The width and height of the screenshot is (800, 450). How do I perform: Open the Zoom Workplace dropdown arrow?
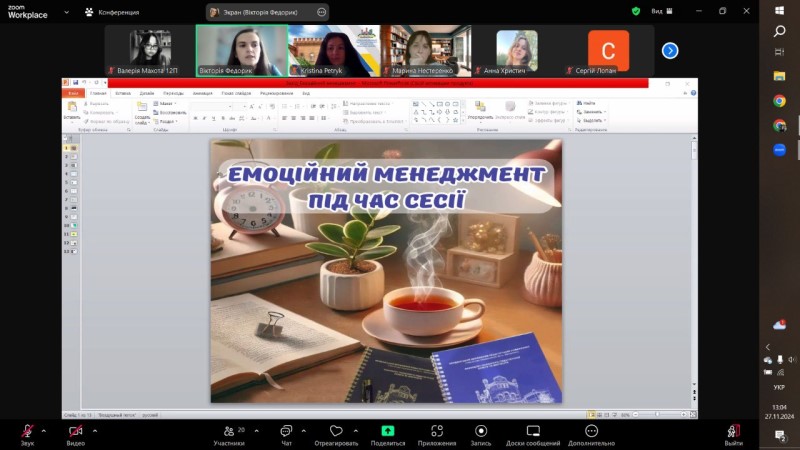pos(66,12)
